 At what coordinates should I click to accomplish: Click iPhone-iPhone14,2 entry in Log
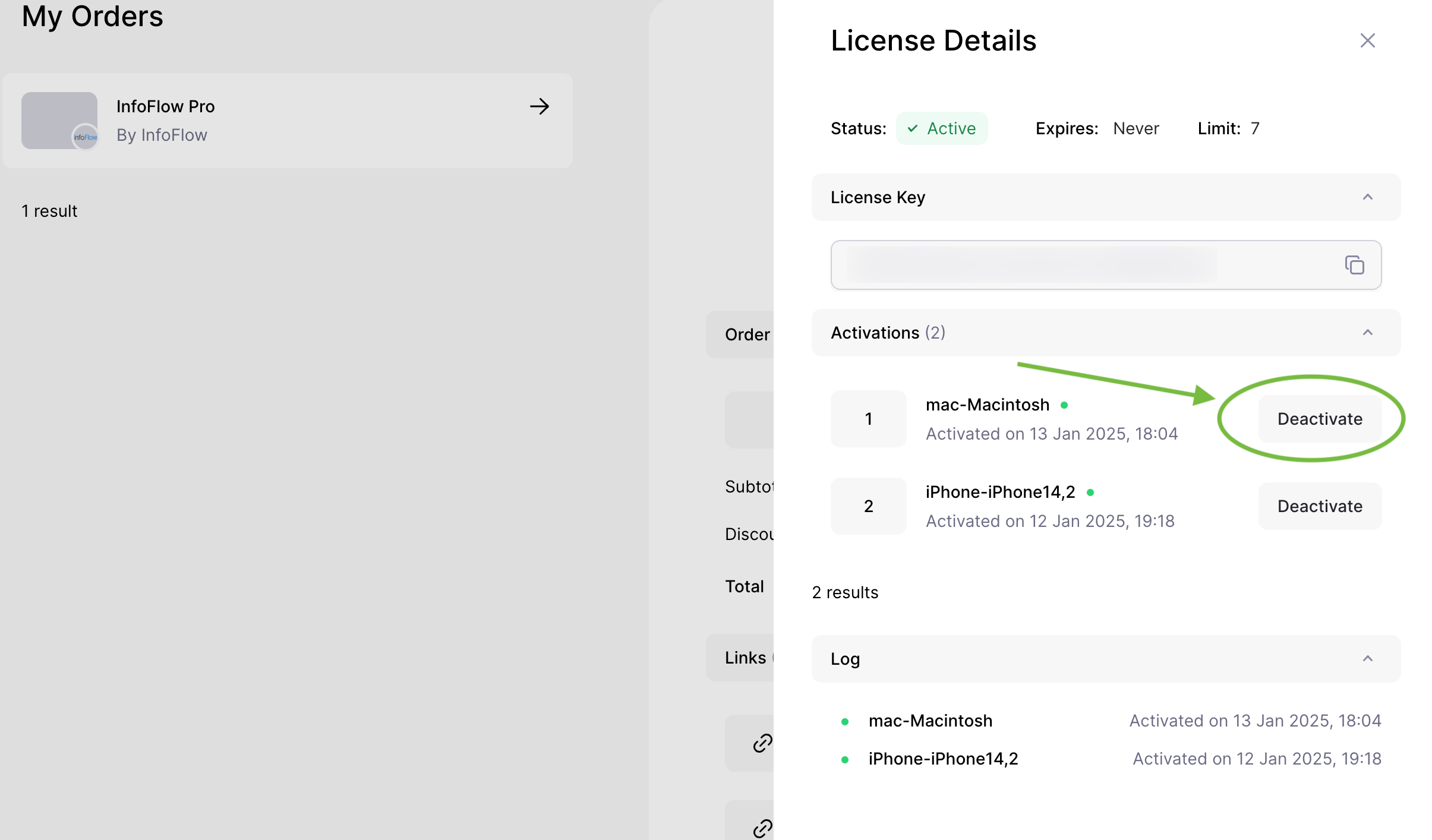[x=943, y=759]
